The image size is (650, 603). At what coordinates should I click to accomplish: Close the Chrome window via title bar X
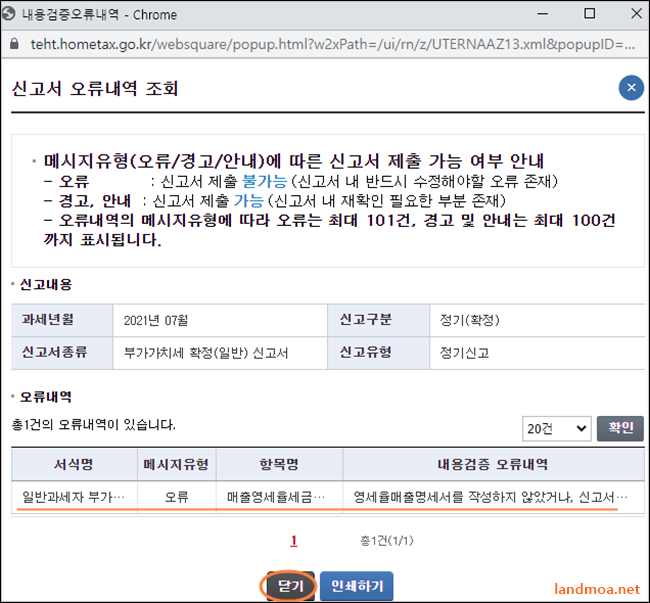(636, 14)
